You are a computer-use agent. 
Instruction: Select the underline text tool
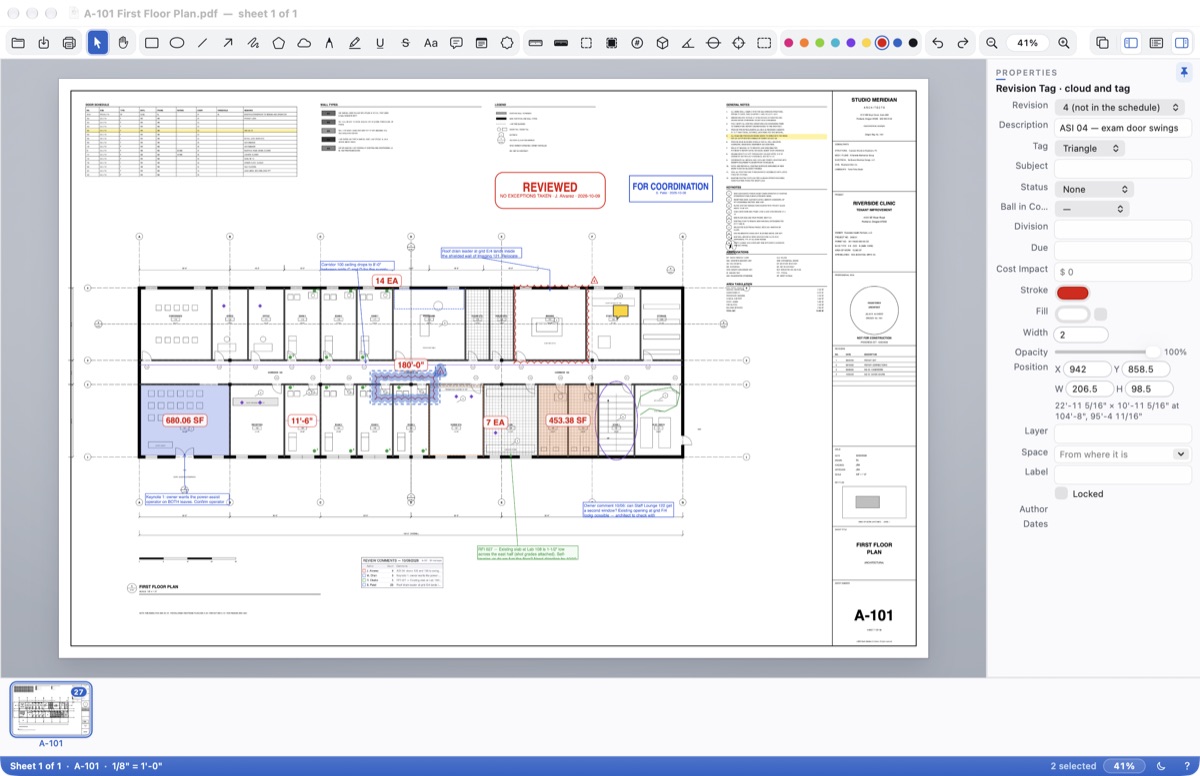(380, 43)
